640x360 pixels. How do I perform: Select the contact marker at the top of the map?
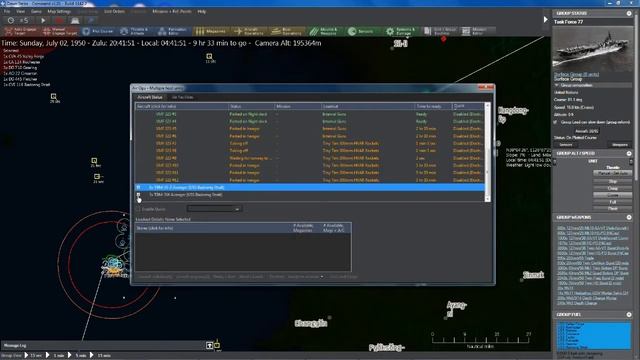coord(209,56)
